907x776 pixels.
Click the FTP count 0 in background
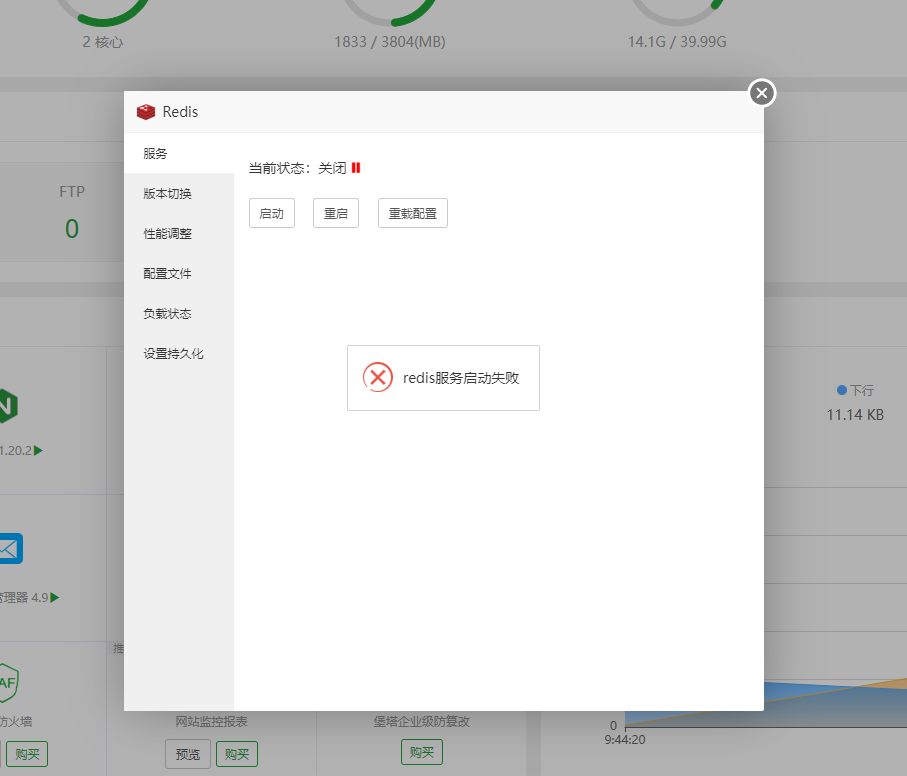coord(72,228)
